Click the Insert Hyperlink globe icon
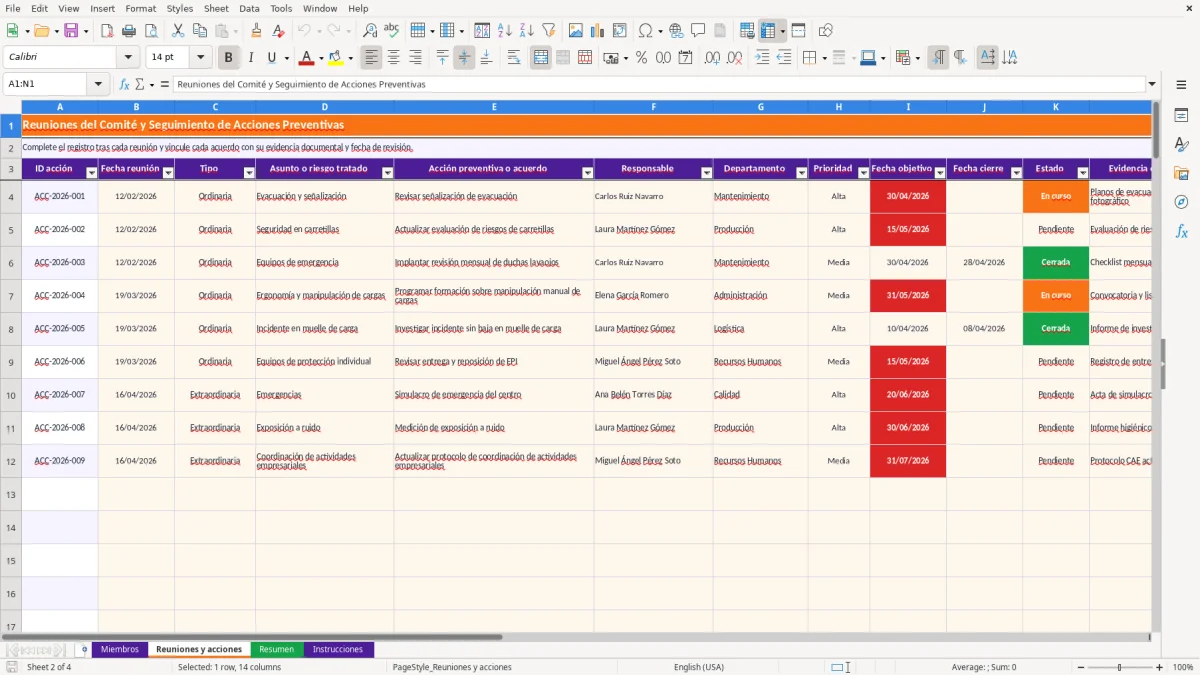 point(676,31)
